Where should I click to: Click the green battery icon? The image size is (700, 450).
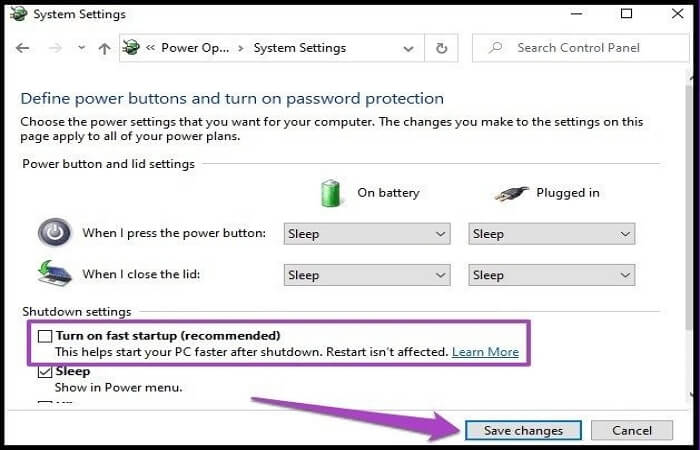pos(331,192)
